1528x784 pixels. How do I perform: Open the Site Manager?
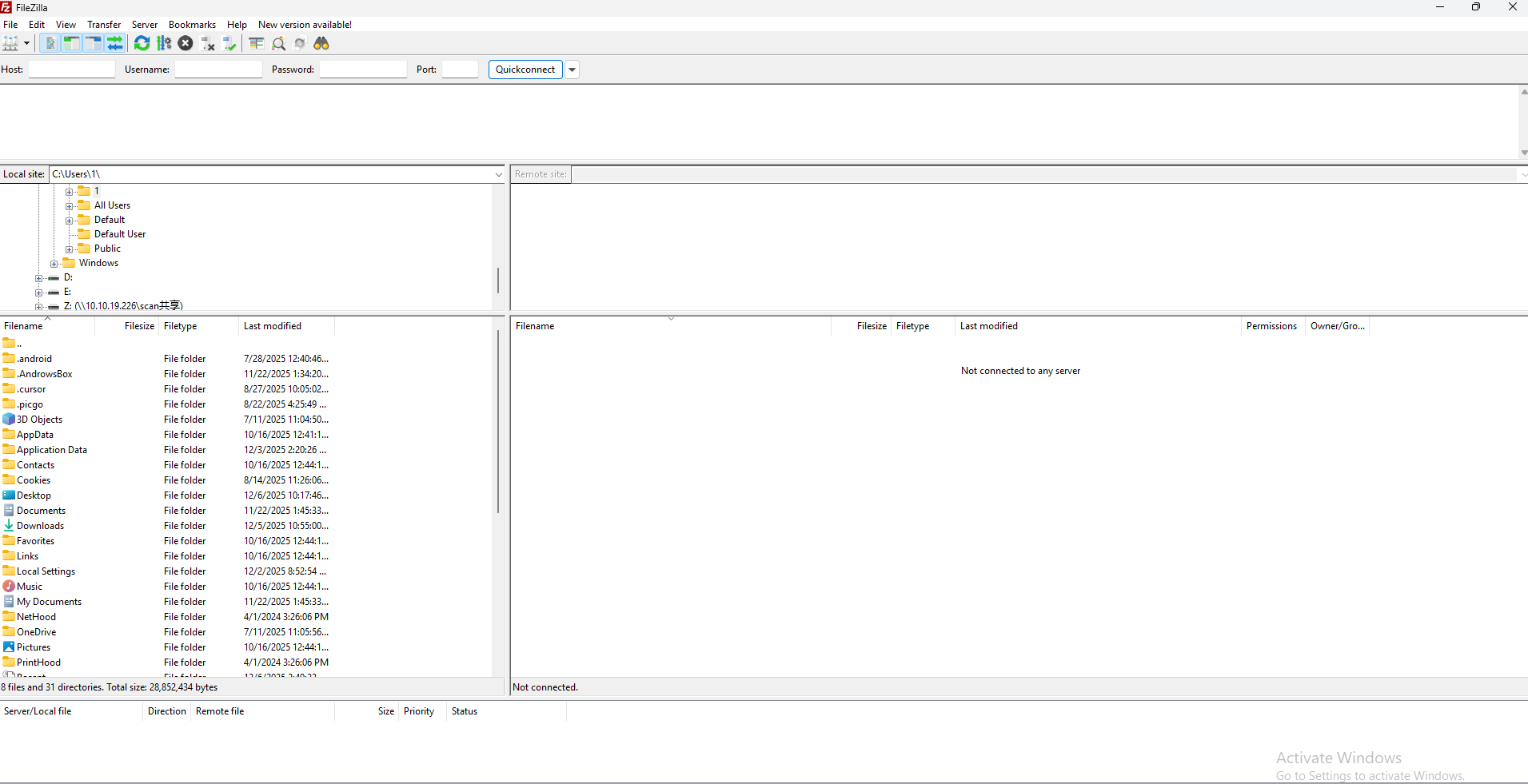click(x=10, y=43)
